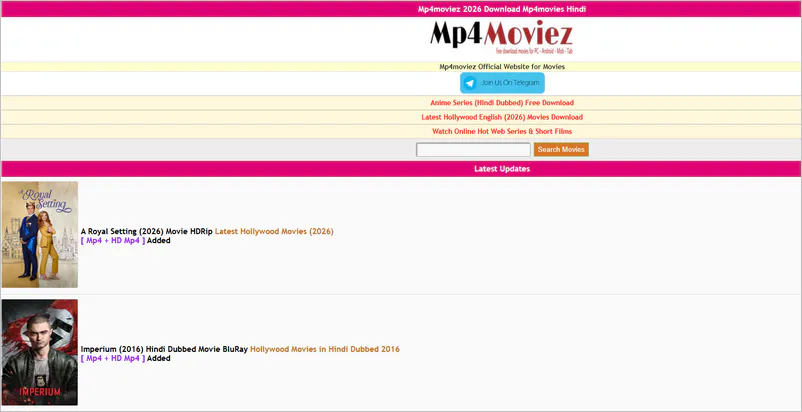
Task: Open Anime Series (Hindi Dubbed) Free Download
Action: 502,103
